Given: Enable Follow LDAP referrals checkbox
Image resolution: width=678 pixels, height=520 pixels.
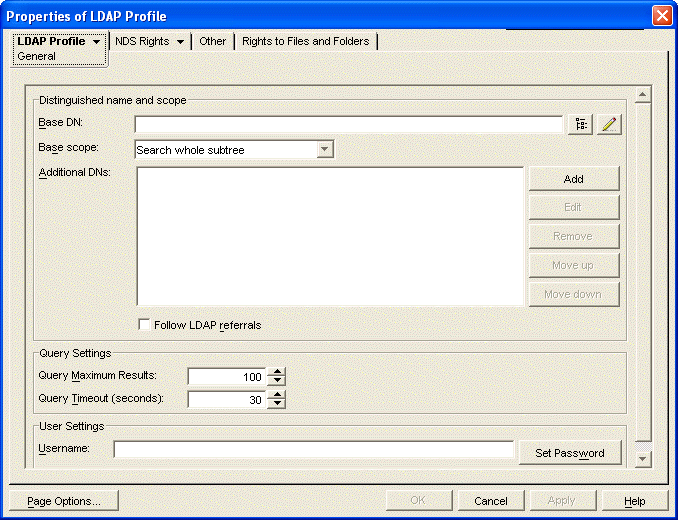Looking at the screenshot, I should tap(144, 325).
